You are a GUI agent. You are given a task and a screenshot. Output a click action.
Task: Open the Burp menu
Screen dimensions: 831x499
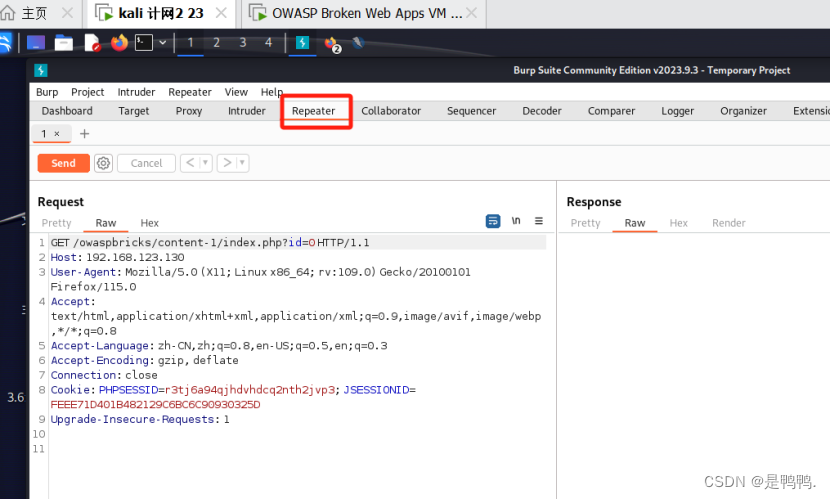(47, 92)
